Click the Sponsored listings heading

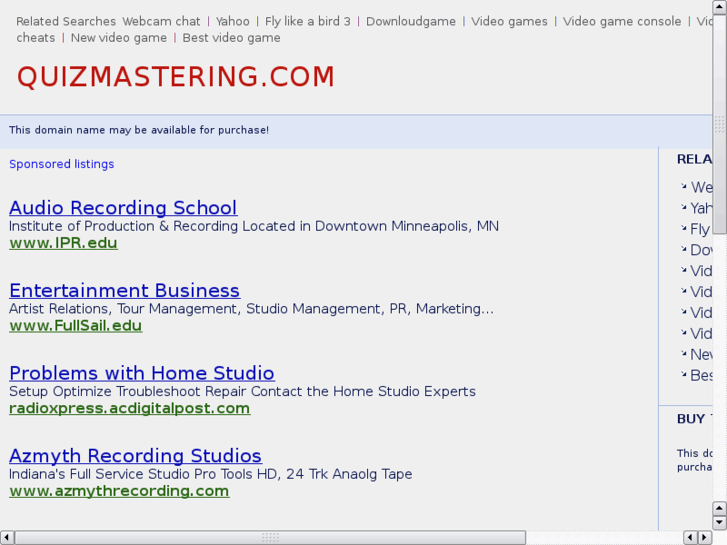tap(62, 164)
